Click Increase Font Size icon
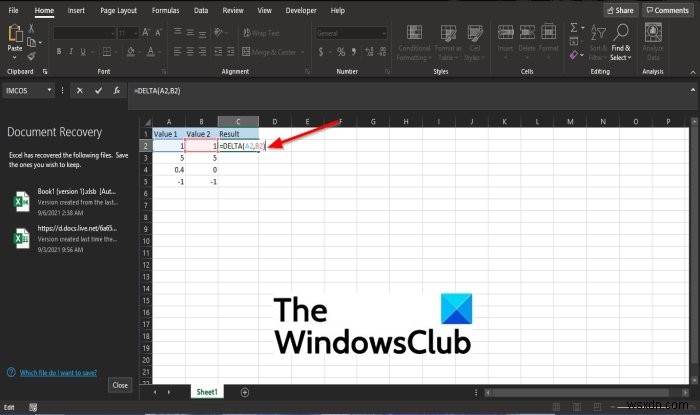 pyautogui.click(x=146, y=33)
